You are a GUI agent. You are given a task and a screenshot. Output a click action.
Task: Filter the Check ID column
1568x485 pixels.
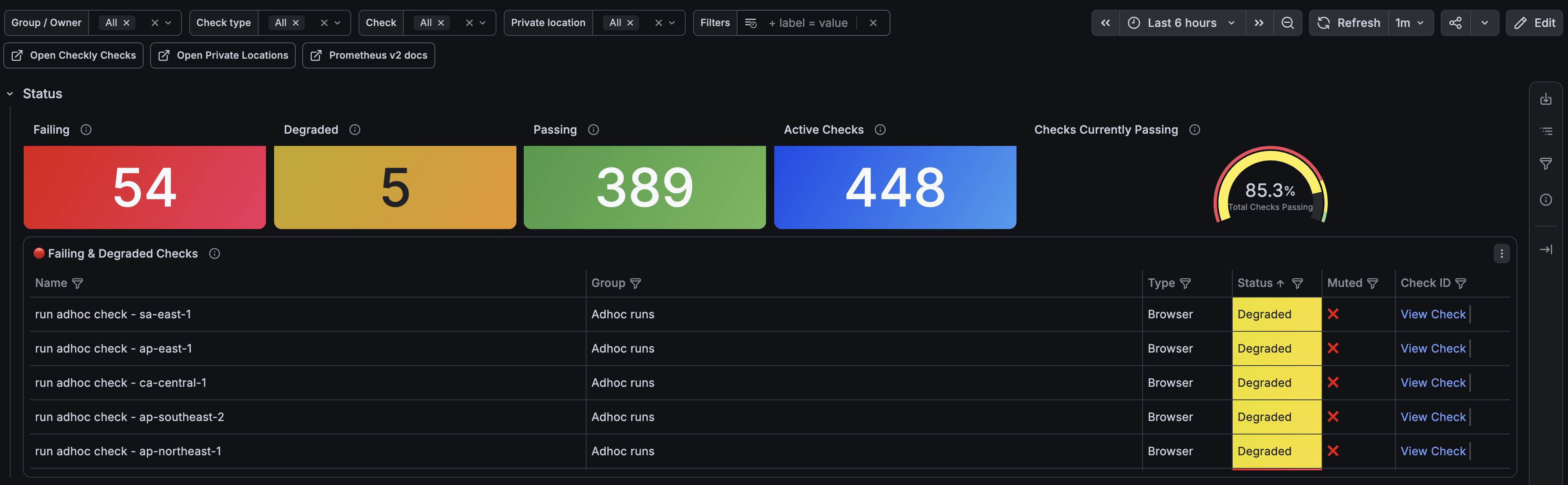[x=1461, y=284]
